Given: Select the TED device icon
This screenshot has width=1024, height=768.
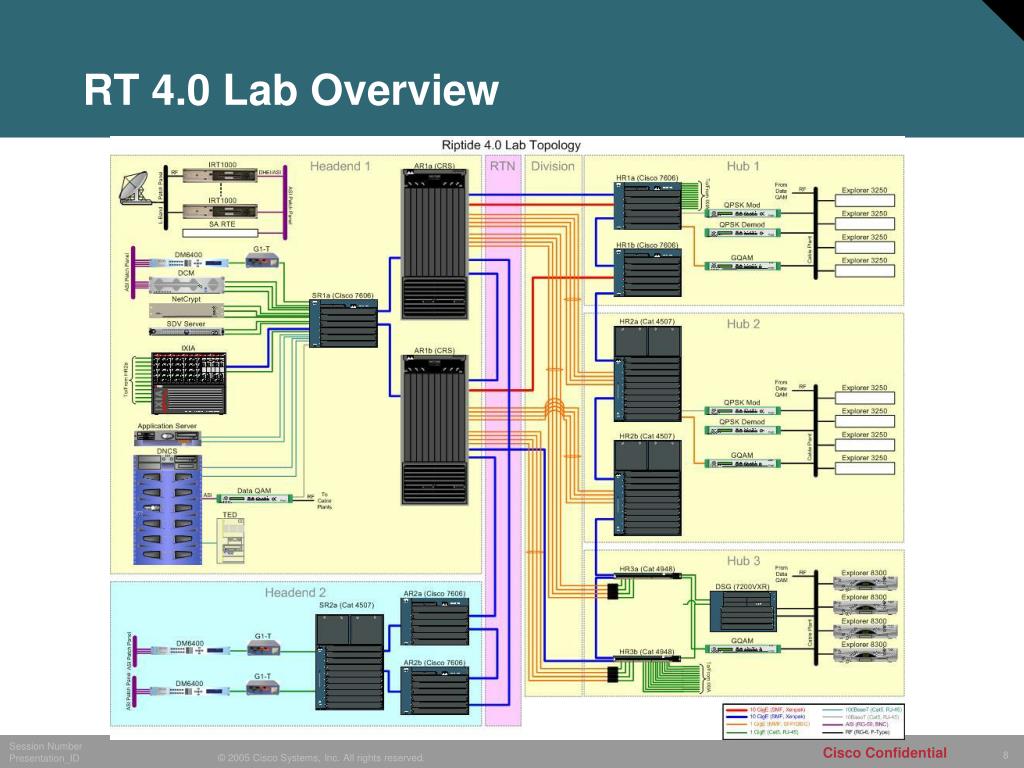Looking at the screenshot, I should point(230,541).
